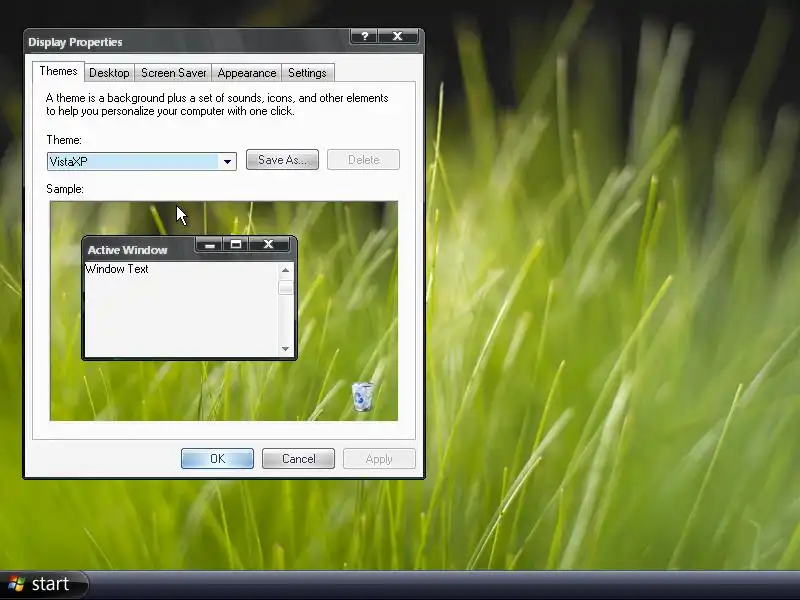The height and width of the screenshot is (600, 800).
Task: Click the sample window scrollbar thumb
Action: [x=285, y=287]
